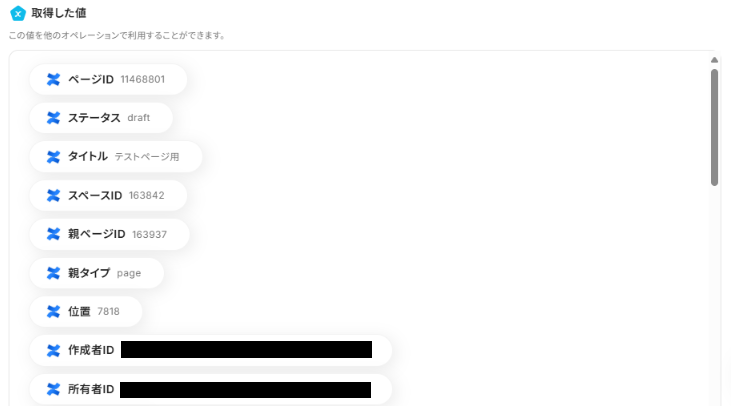Click the Confluence icon beside タイトル
The image size is (731, 416).
54,157
